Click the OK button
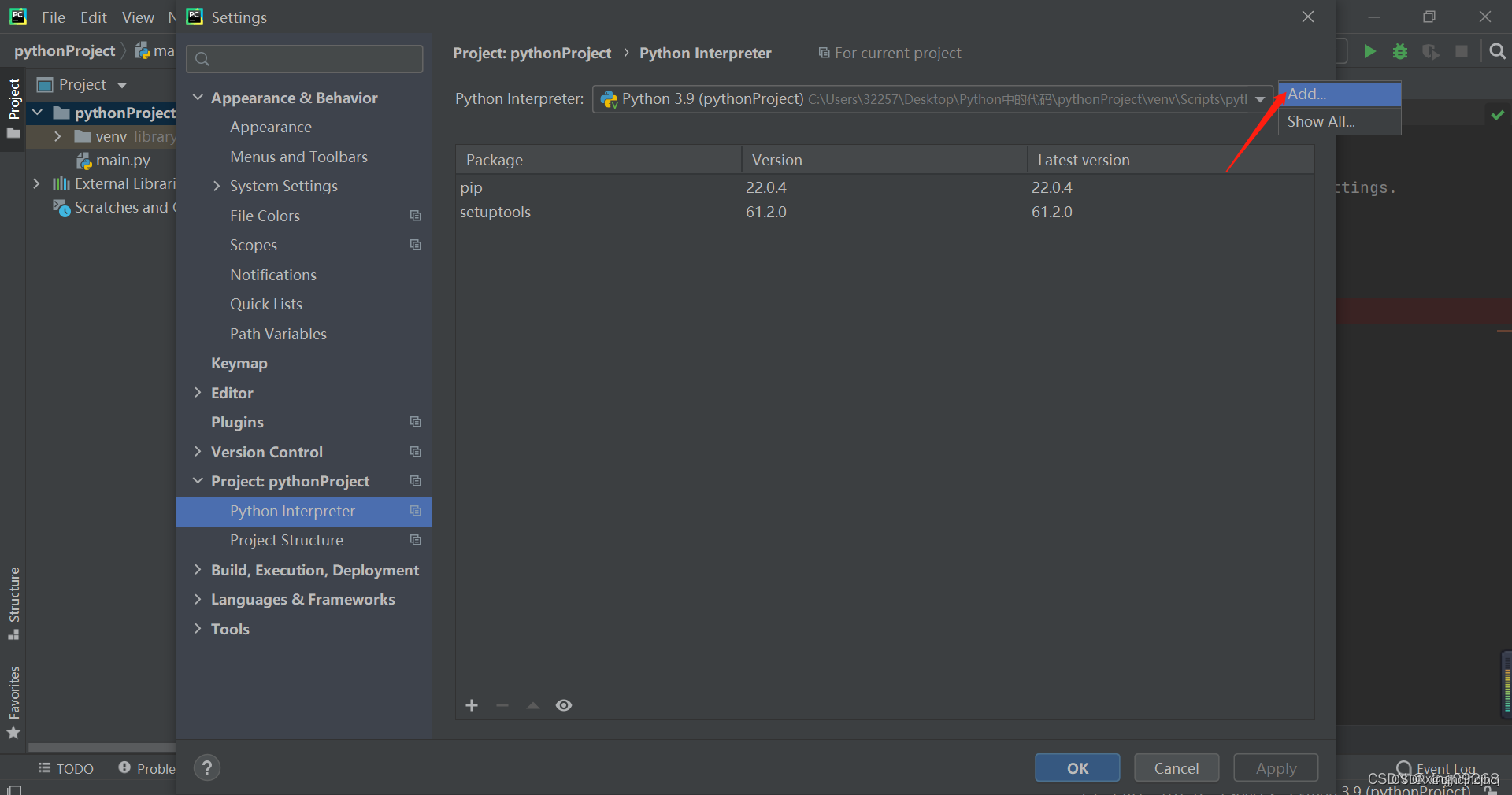Viewport: 1512px width, 795px height. click(1077, 768)
